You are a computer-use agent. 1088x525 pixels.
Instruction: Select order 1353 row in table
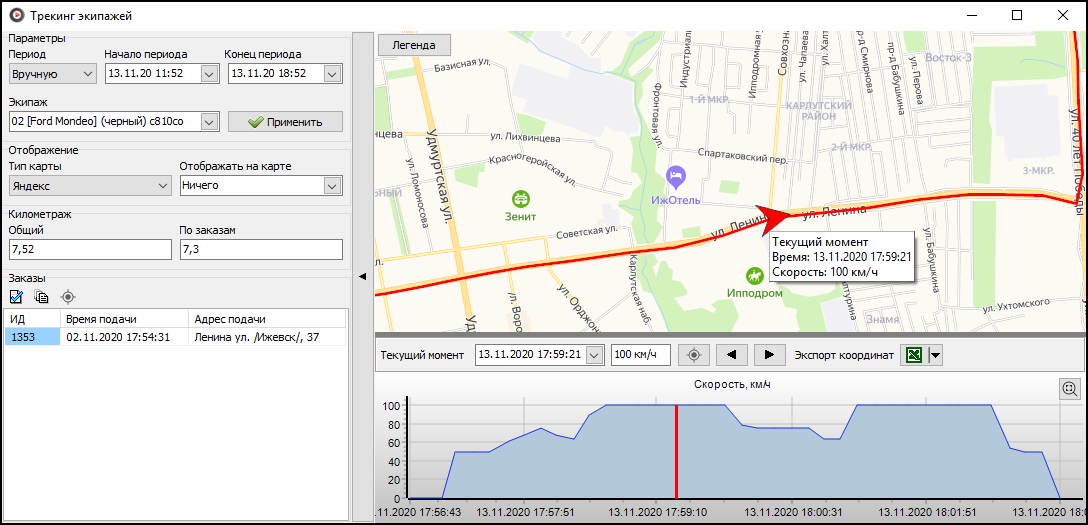[31, 338]
